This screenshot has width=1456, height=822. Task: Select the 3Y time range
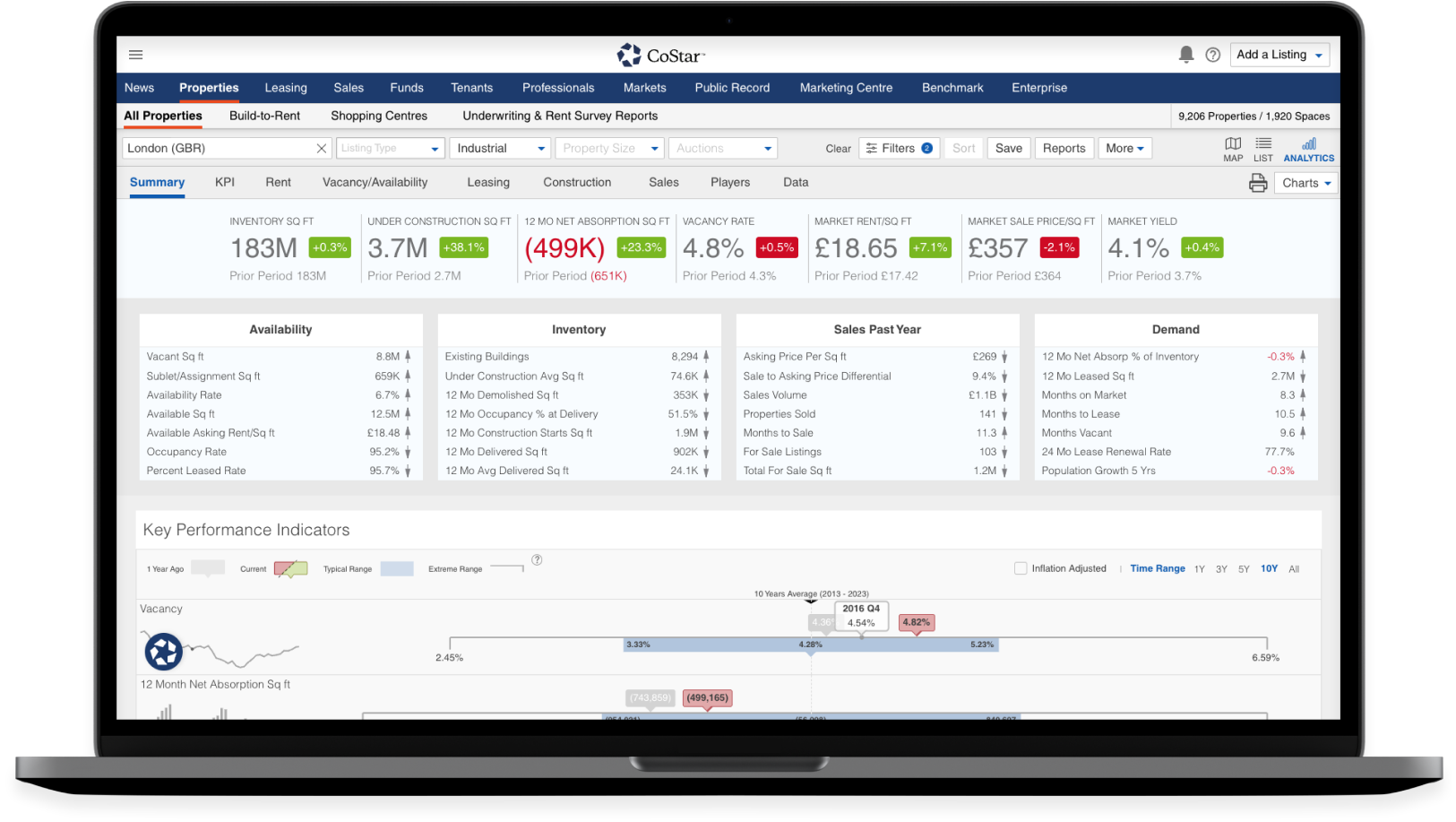(x=1221, y=569)
